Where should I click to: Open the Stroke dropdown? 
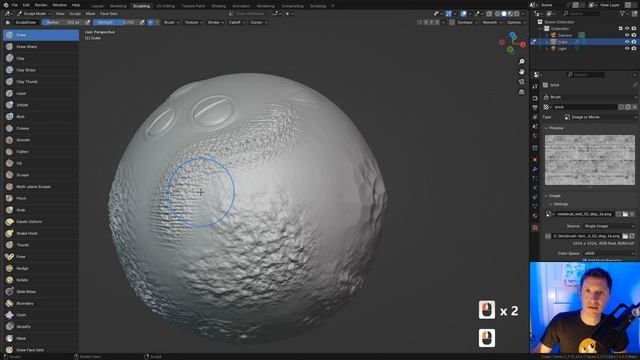click(x=216, y=22)
